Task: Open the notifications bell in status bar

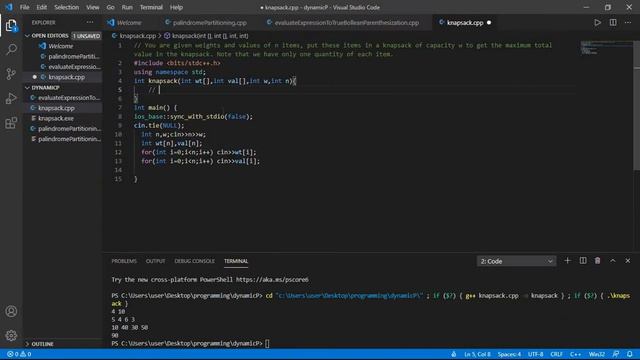Action: coord(630,354)
